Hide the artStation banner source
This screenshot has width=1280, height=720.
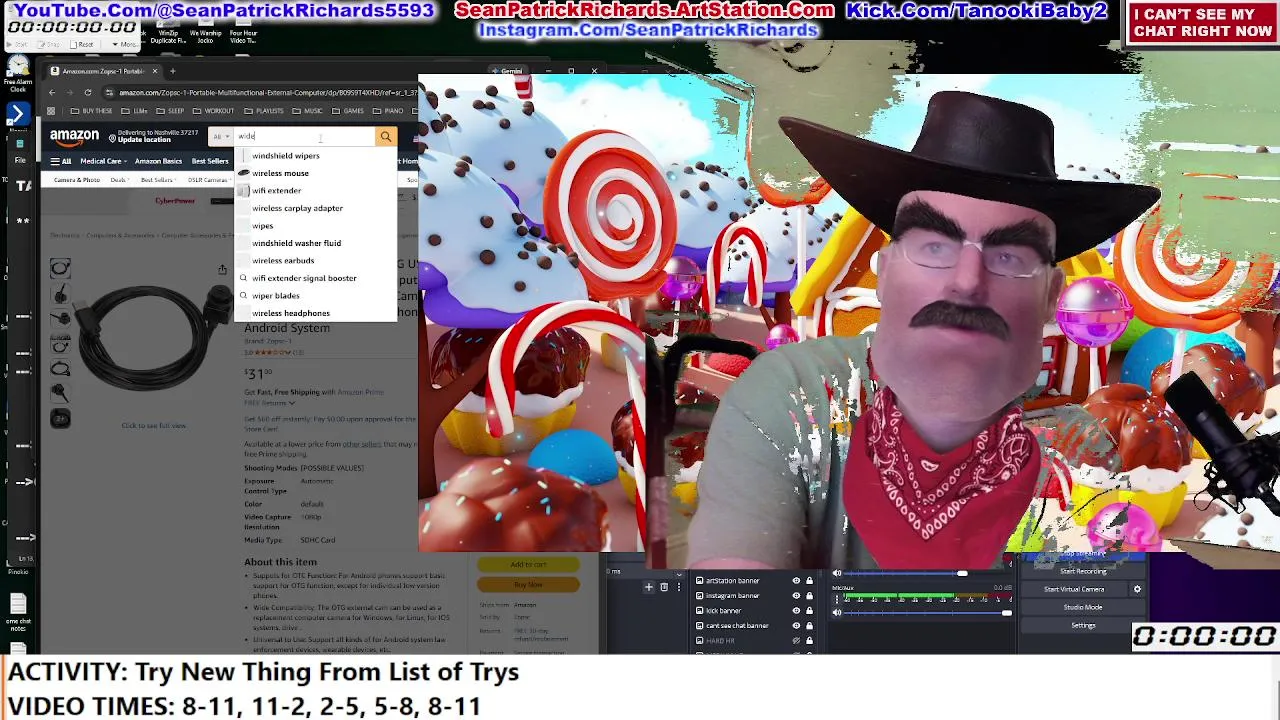pos(796,580)
